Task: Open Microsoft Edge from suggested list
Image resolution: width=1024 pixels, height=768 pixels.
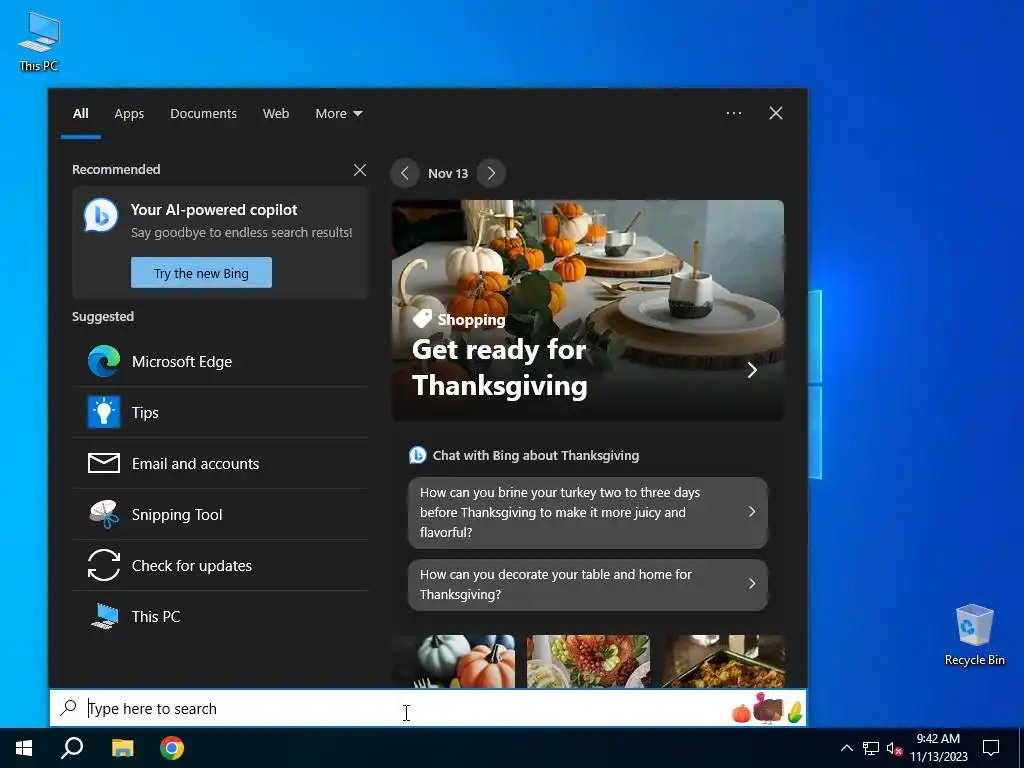Action: (220, 361)
